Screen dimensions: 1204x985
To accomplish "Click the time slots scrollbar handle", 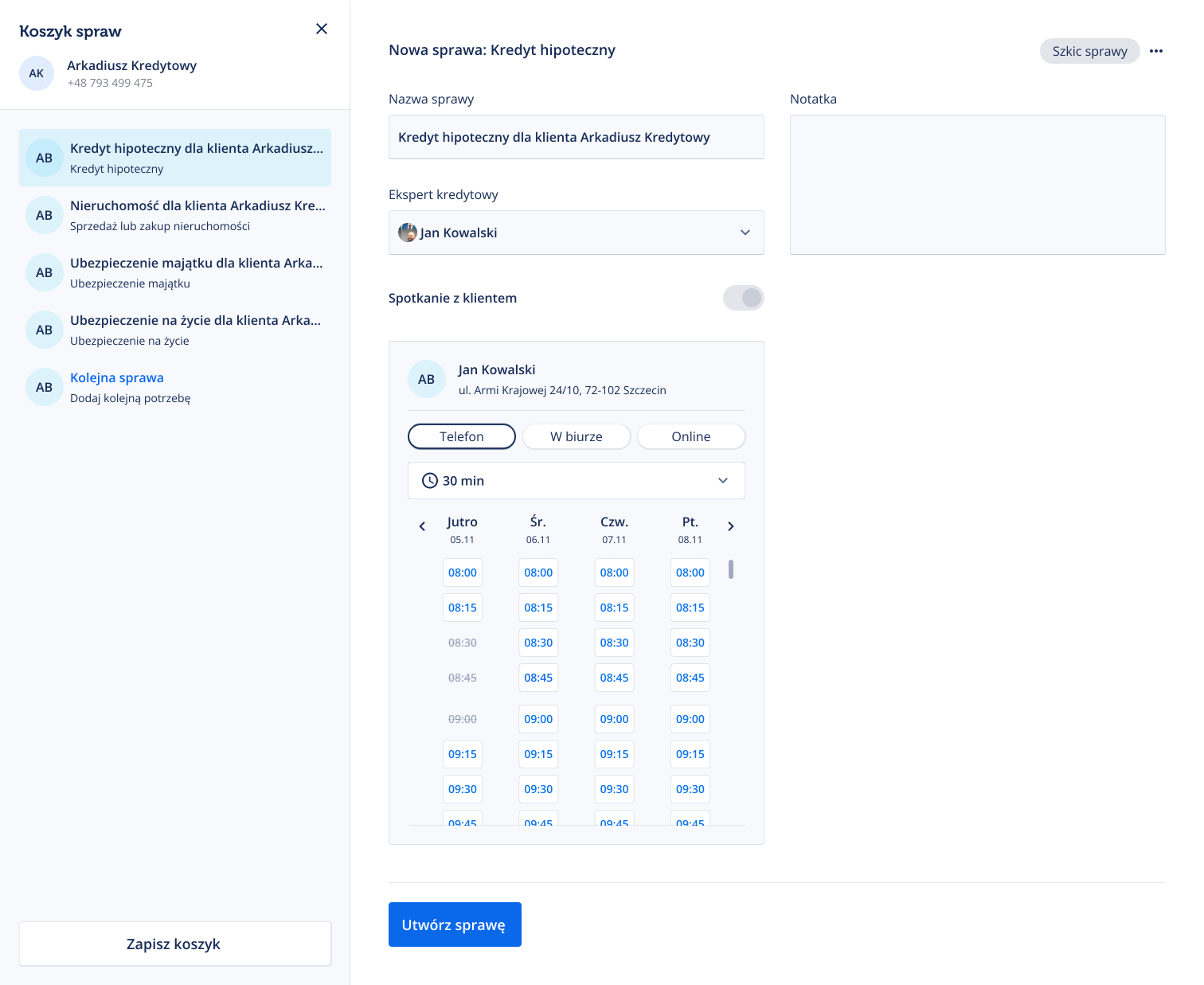I will click(x=731, y=569).
